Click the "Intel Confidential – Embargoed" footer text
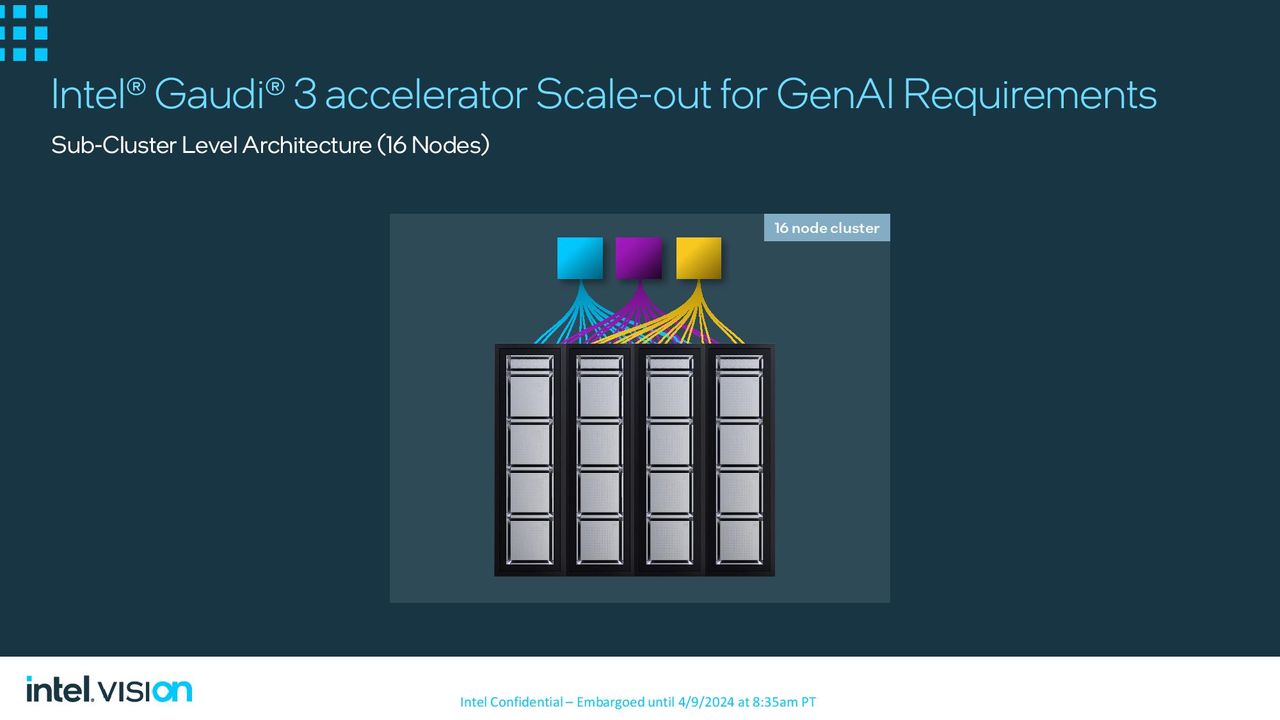The image size is (1280, 720). point(638,702)
